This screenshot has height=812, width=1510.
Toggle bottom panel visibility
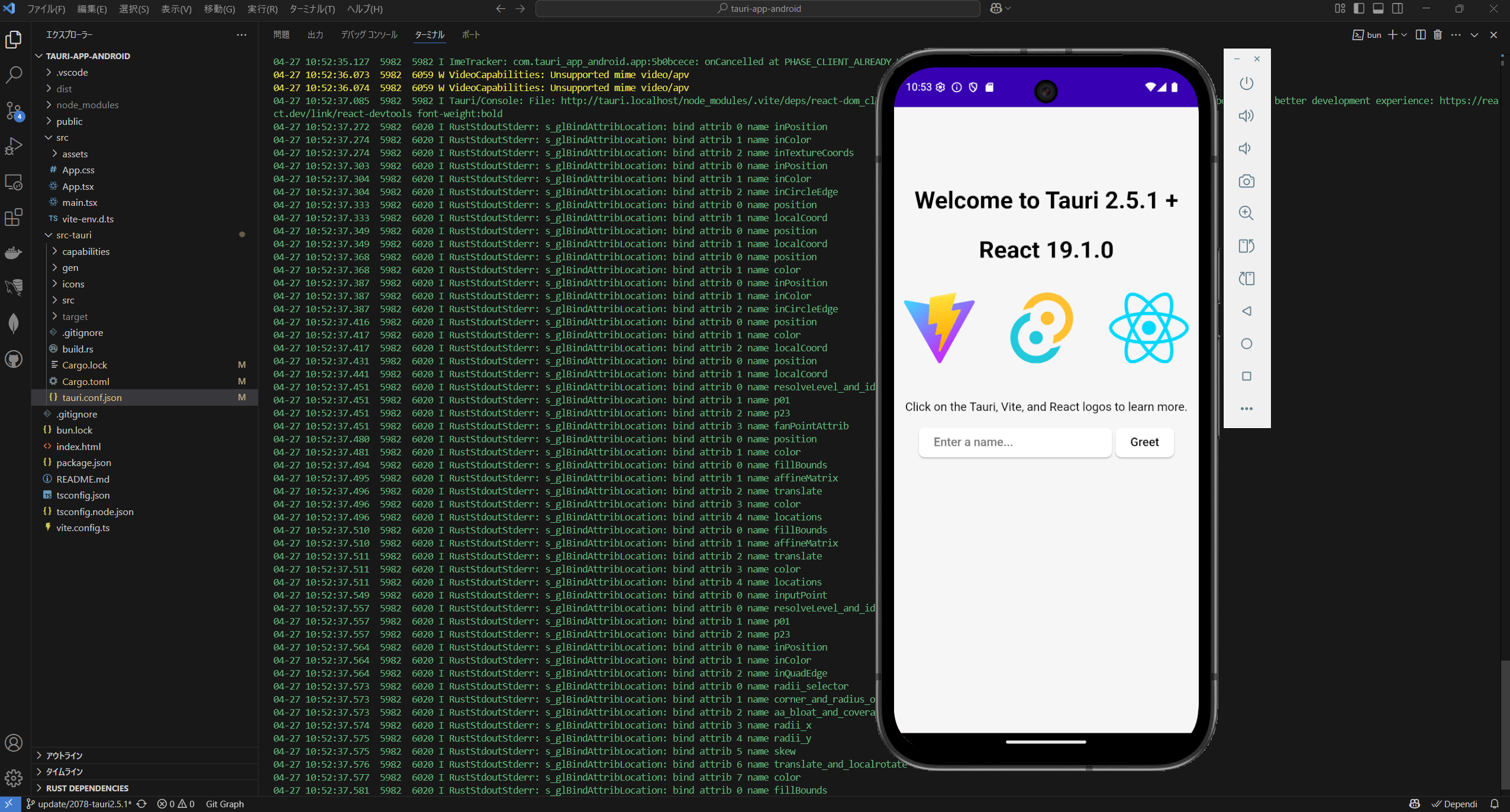tap(1378, 8)
